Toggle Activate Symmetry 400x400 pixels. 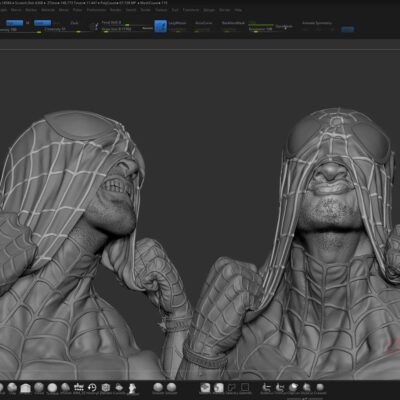coord(317,23)
